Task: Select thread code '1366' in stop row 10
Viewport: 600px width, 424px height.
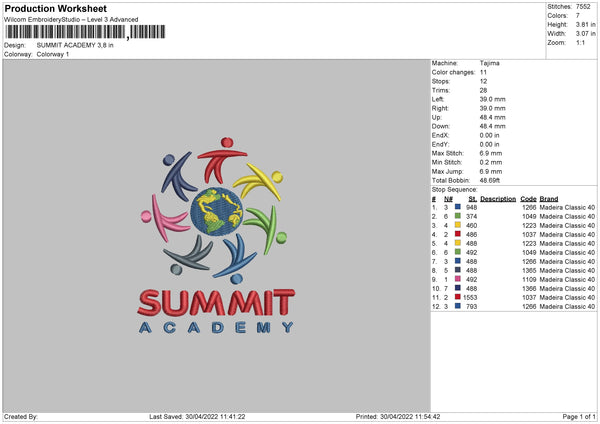Action: pos(529,289)
